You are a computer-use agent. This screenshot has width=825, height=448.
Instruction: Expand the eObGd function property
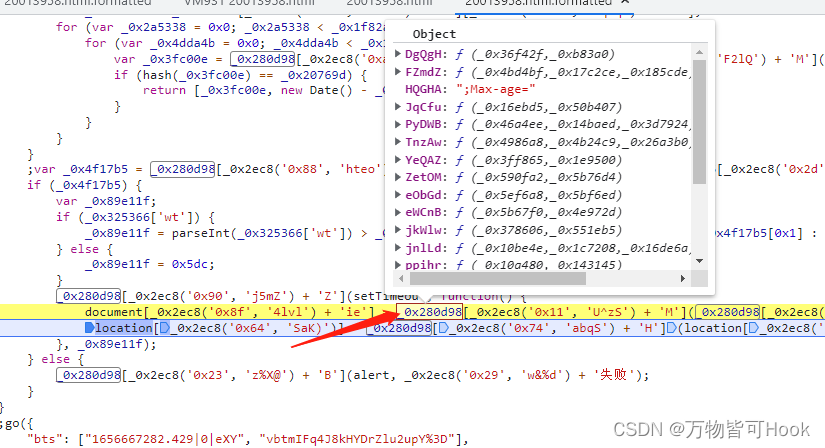pyautogui.click(x=398, y=195)
